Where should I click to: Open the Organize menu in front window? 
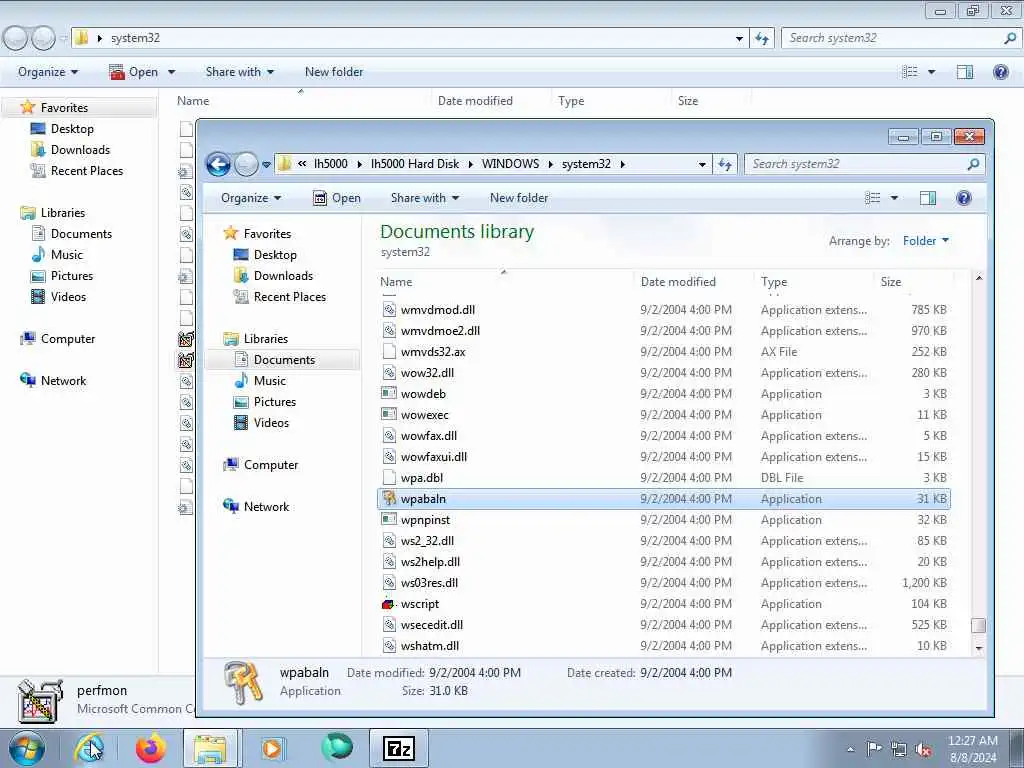[251, 198]
